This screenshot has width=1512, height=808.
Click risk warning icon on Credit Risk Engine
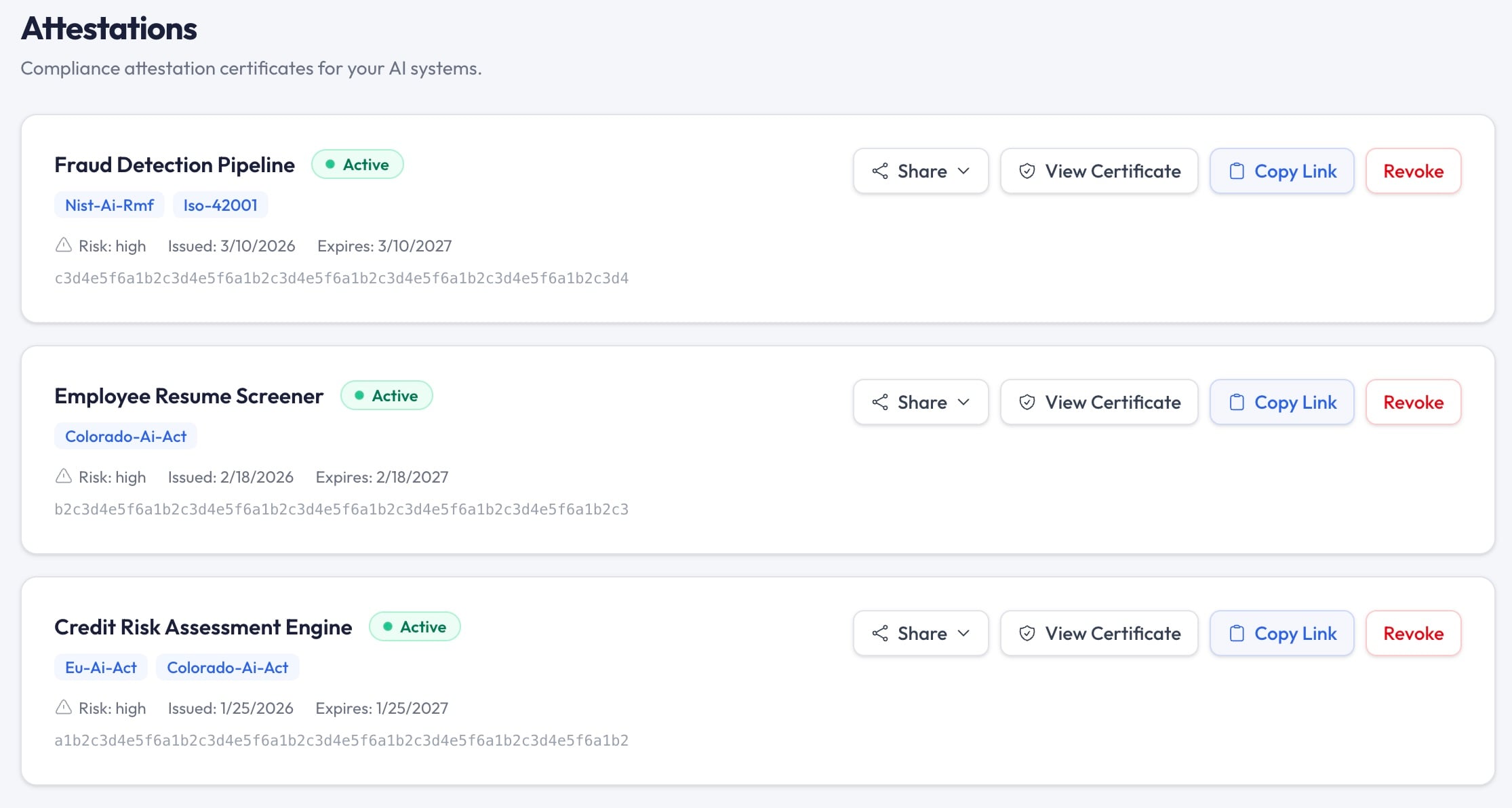tap(64, 708)
